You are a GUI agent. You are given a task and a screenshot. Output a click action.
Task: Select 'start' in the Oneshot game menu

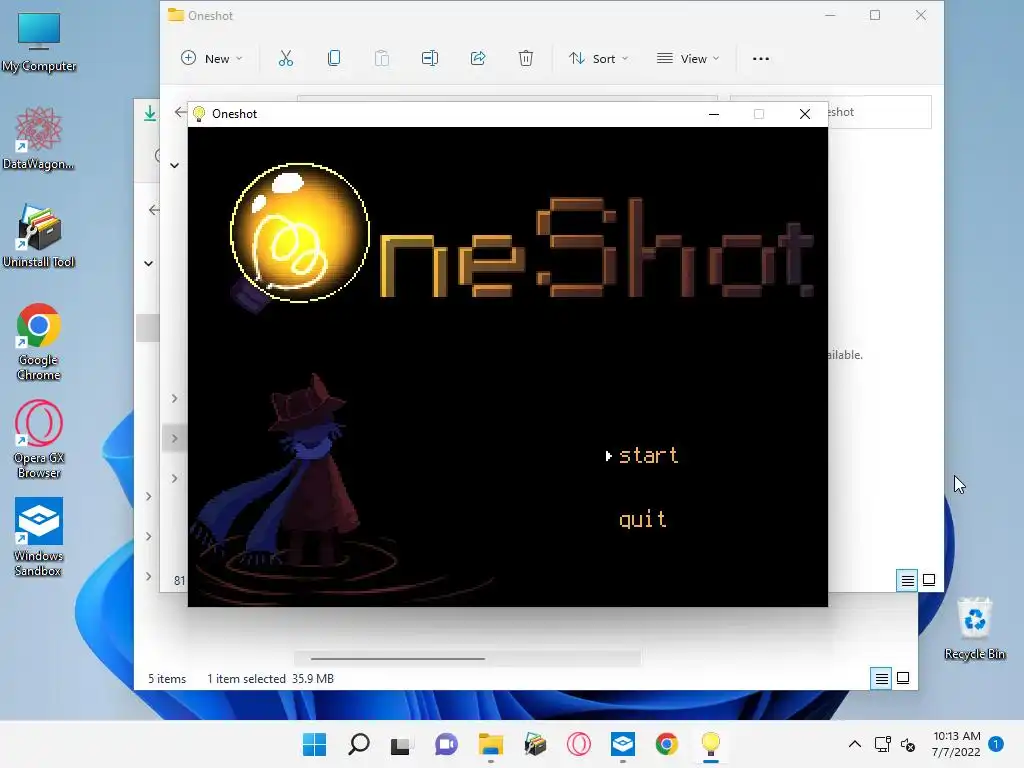[x=648, y=455]
